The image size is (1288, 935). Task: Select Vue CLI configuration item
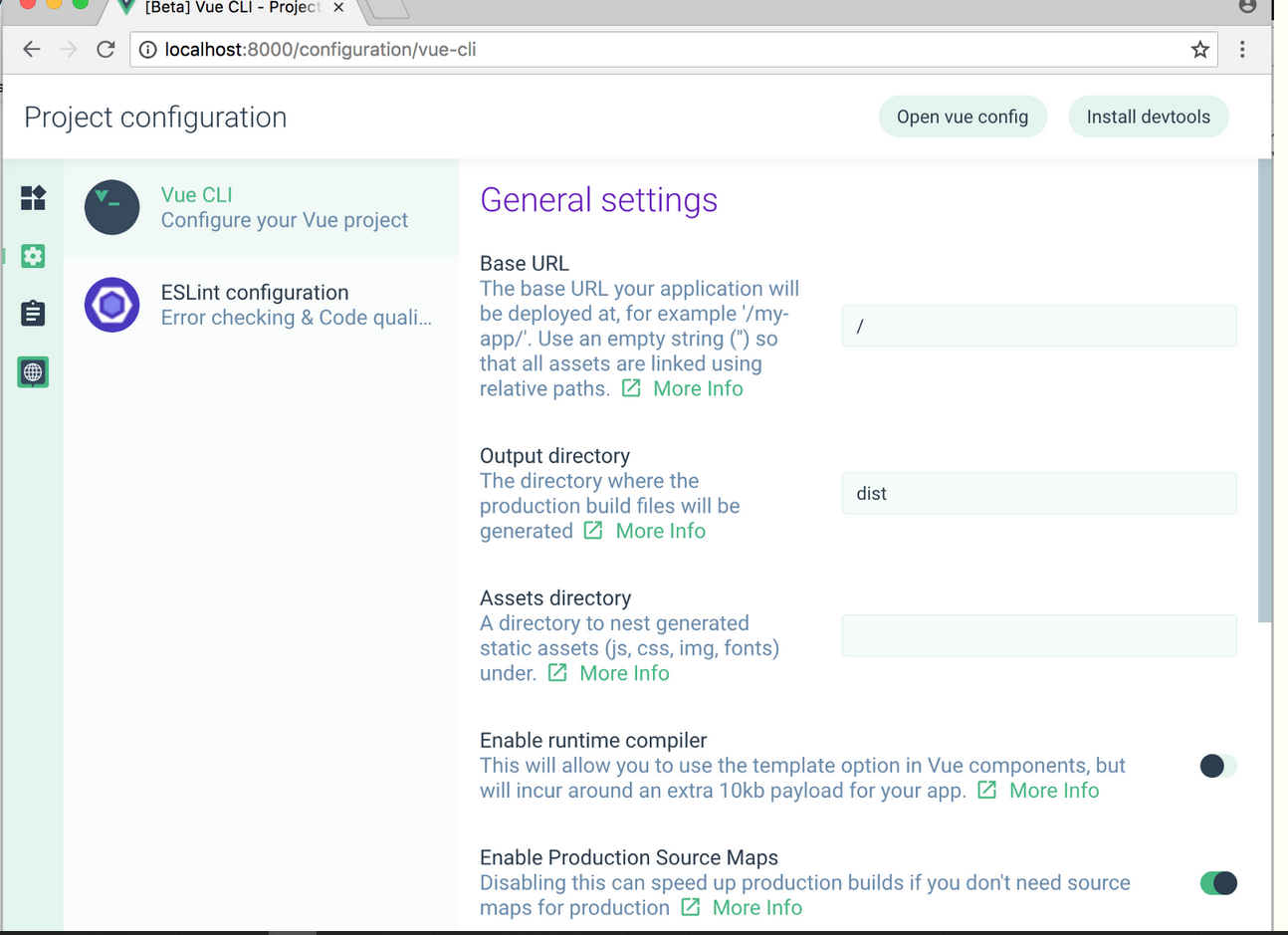(x=261, y=207)
